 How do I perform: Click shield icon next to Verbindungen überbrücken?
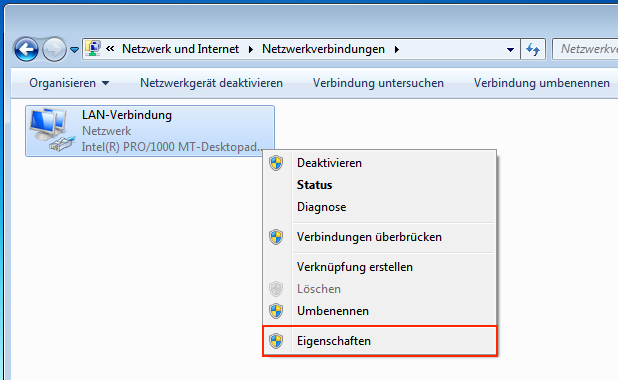click(276, 237)
